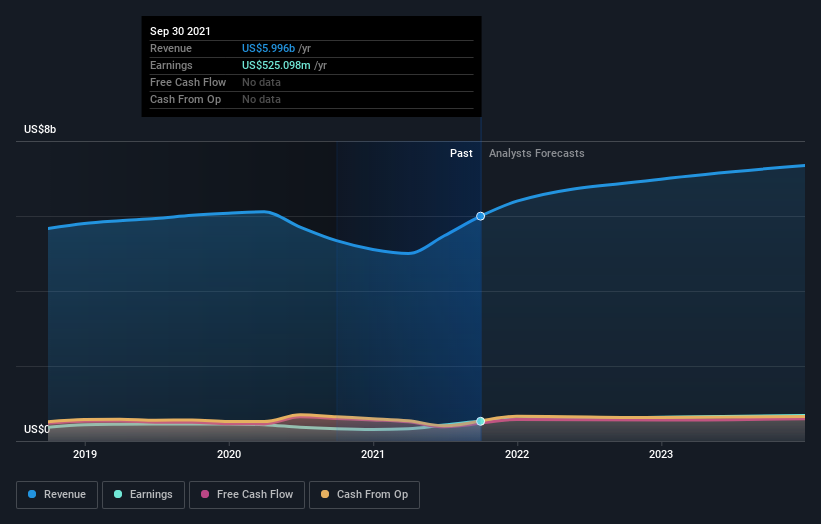Click the 2023 x-axis label
The width and height of the screenshot is (821, 524).
[661, 454]
